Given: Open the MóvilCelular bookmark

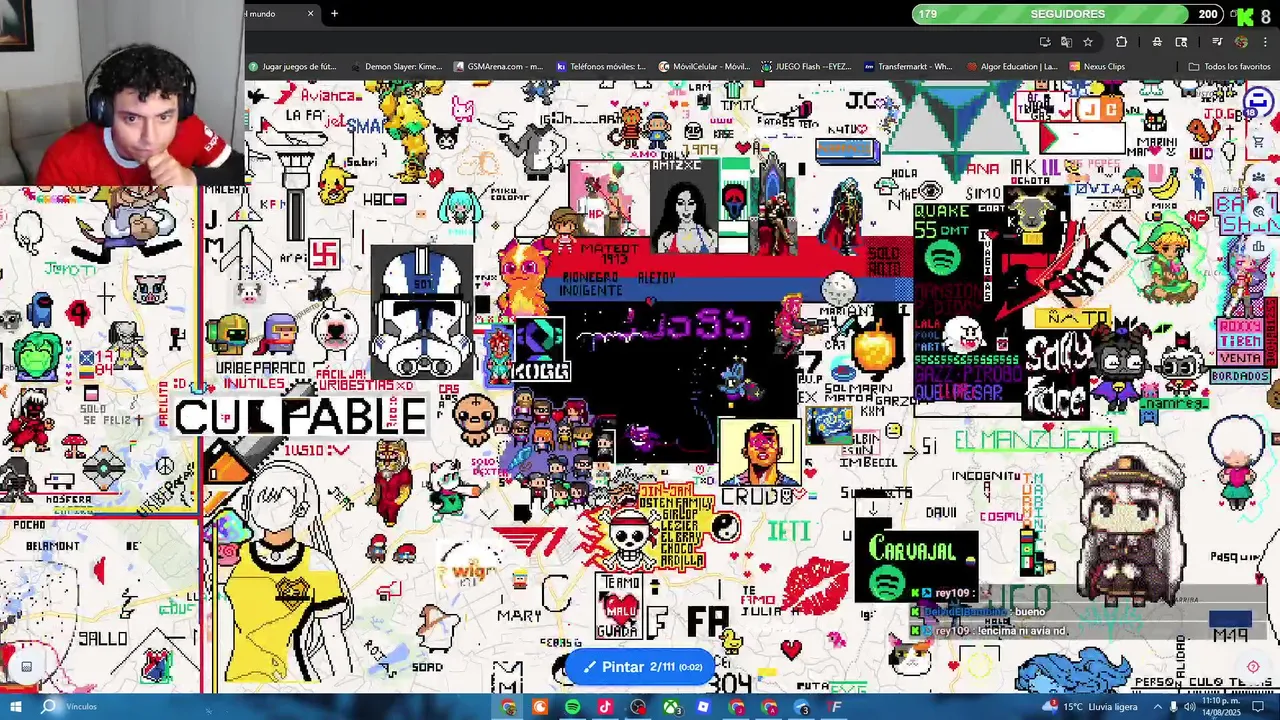Looking at the screenshot, I should 704,67.
